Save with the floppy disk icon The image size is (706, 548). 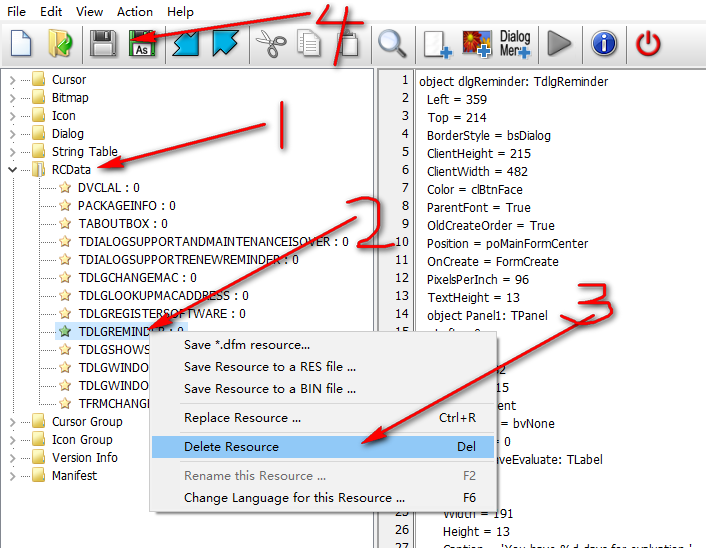pos(103,43)
